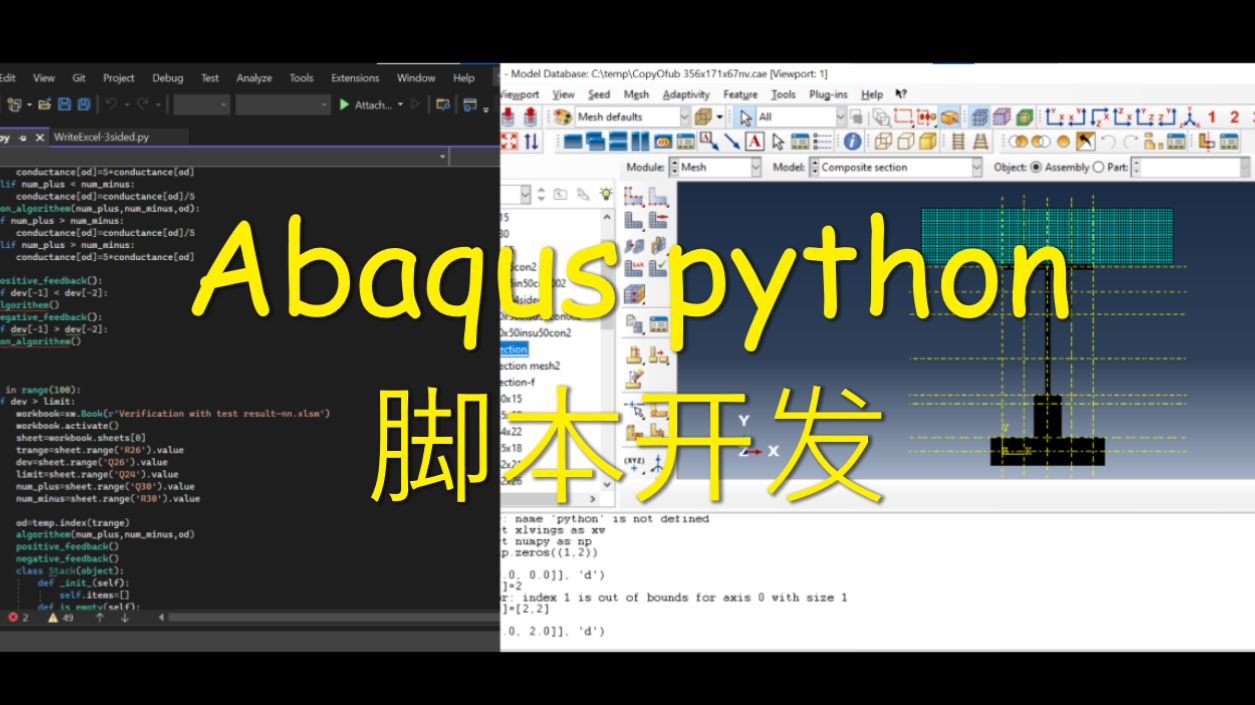This screenshot has width=1255, height=705.
Task: Select '0x50insu50con2' item in model tree
Action: tap(535, 332)
